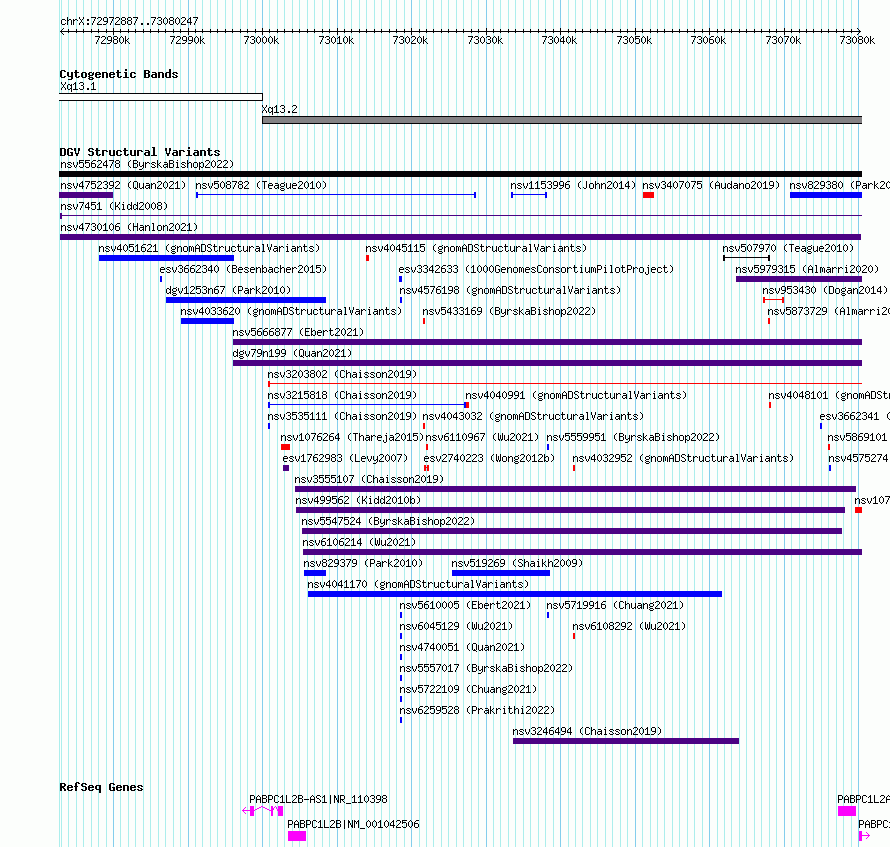Screen dimensions: 890x847
Task: Click nsv5547524 (ByrskaBishop2022) label
Action: tap(388, 522)
